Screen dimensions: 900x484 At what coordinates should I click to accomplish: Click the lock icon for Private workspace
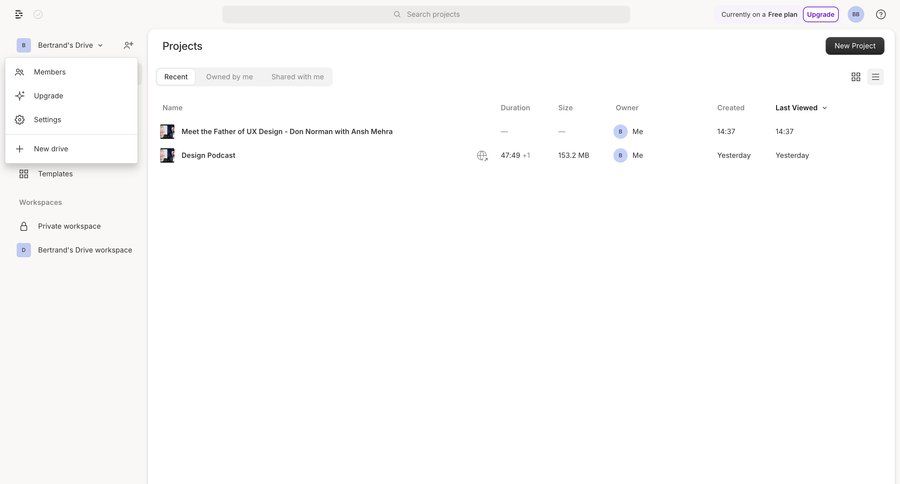pos(24,226)
